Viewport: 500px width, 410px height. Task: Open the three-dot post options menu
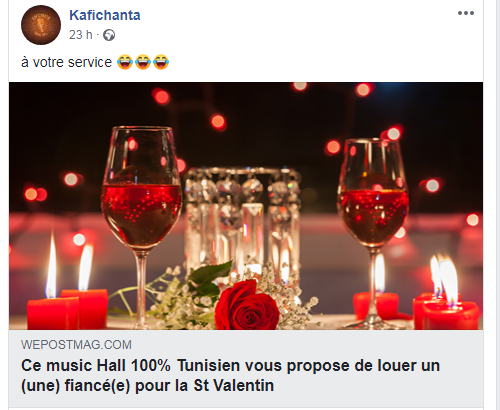point(466,13)
